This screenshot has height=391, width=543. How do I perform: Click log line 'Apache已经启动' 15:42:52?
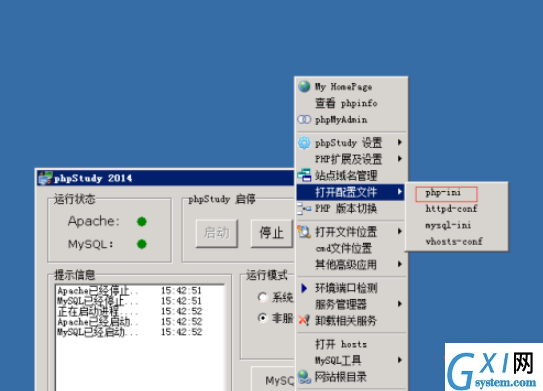click(x=130, y=321)
